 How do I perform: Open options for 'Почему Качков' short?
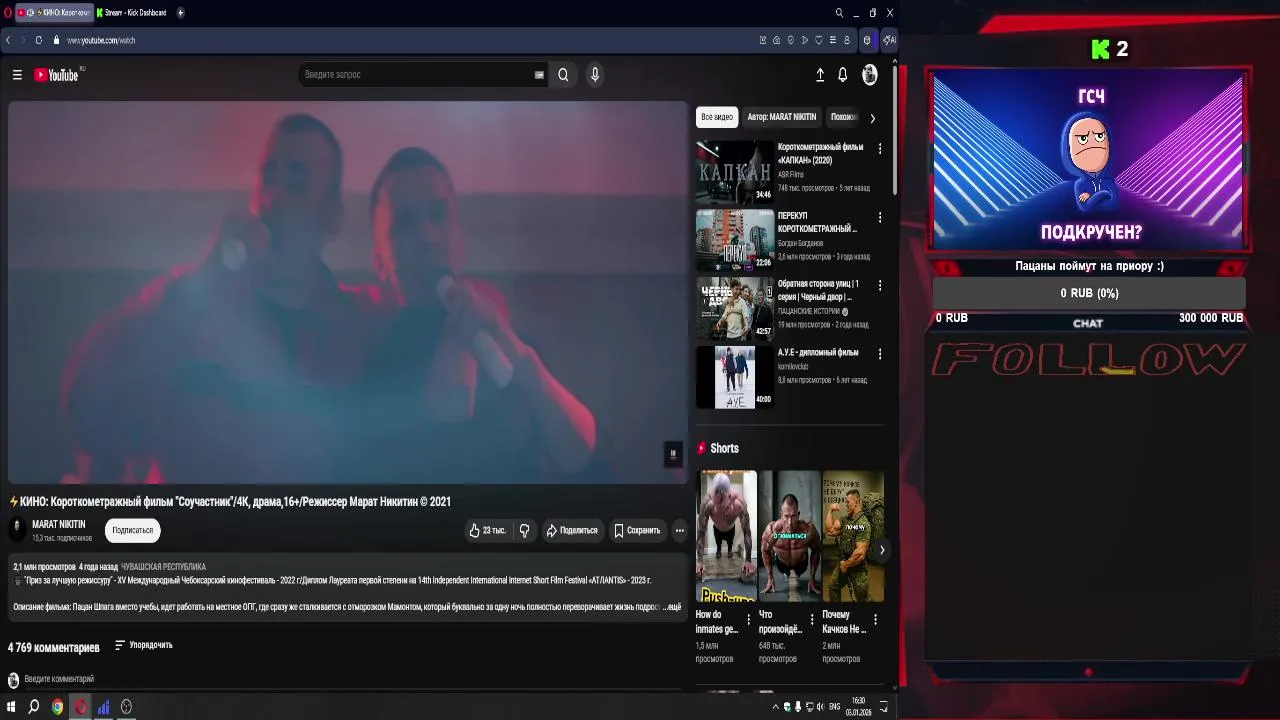(x=875, y=620)
